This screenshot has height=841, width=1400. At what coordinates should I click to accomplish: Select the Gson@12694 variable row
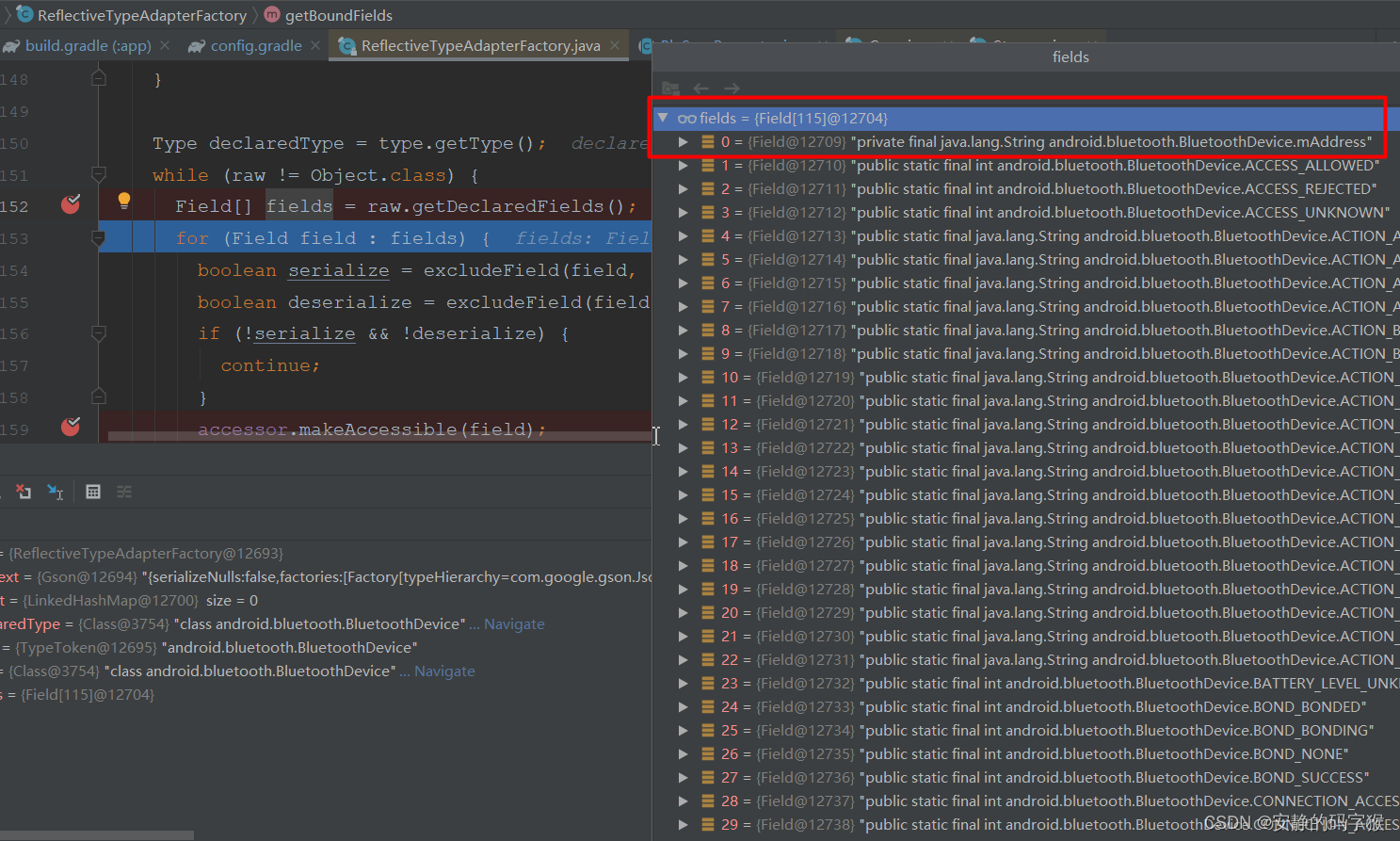[326, 576]
